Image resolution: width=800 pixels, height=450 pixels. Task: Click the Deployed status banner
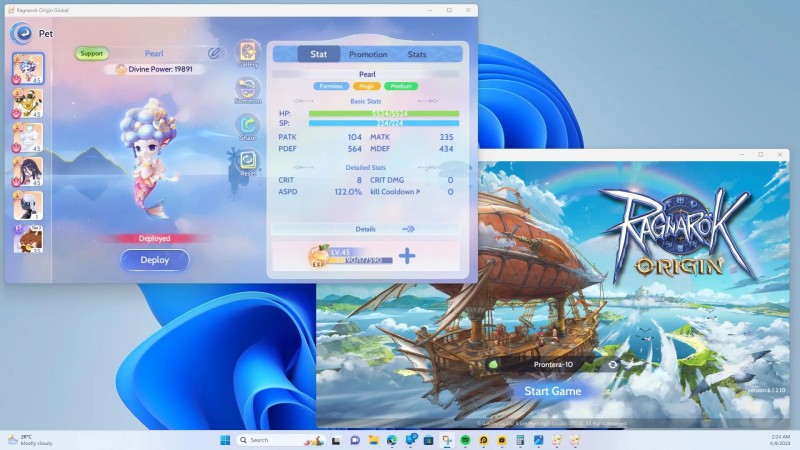pyautogui.click(x=154, y=238)
